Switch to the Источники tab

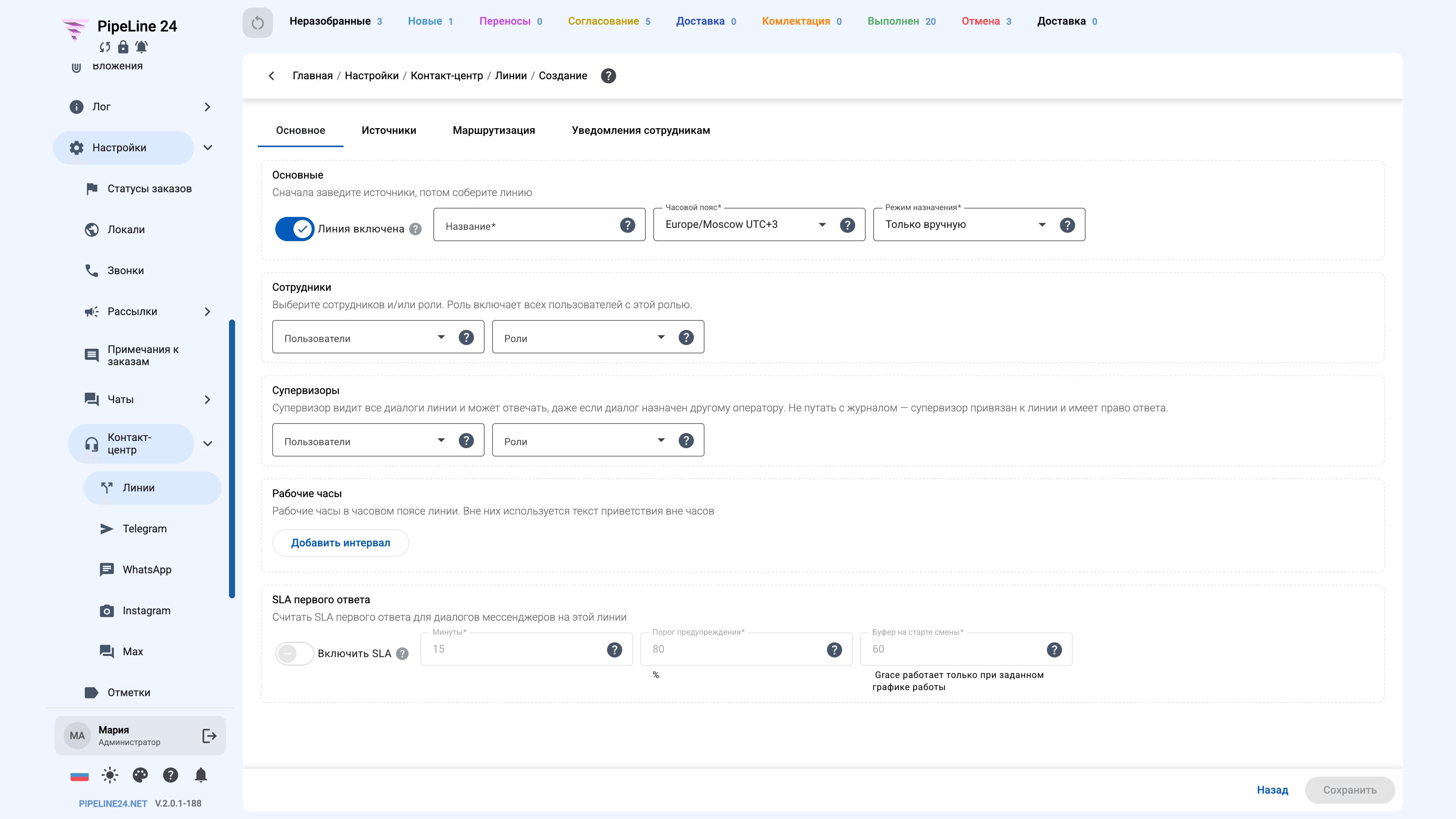tap(389, 130)
